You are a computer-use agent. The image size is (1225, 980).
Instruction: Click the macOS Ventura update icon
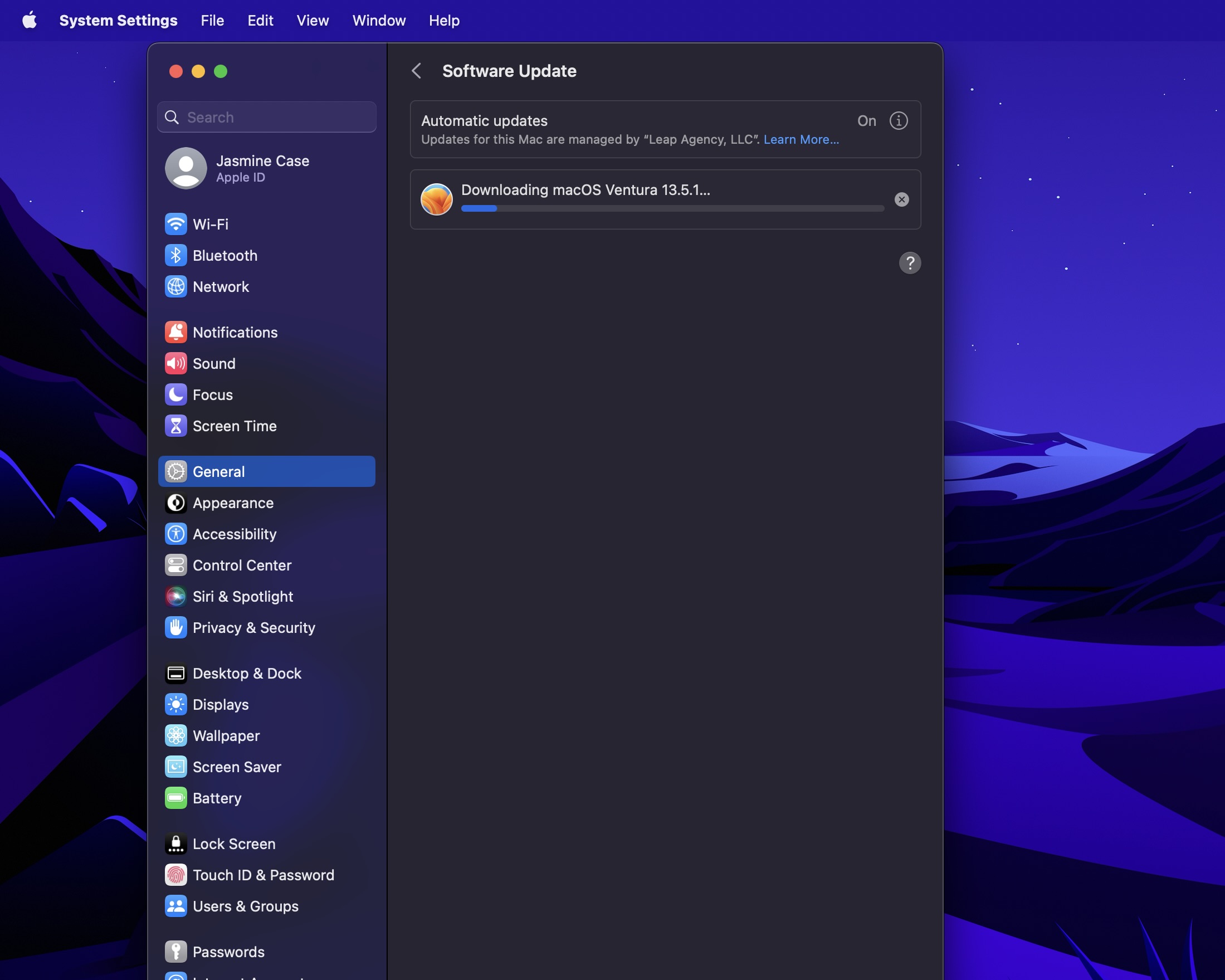(x=436, y=199)
